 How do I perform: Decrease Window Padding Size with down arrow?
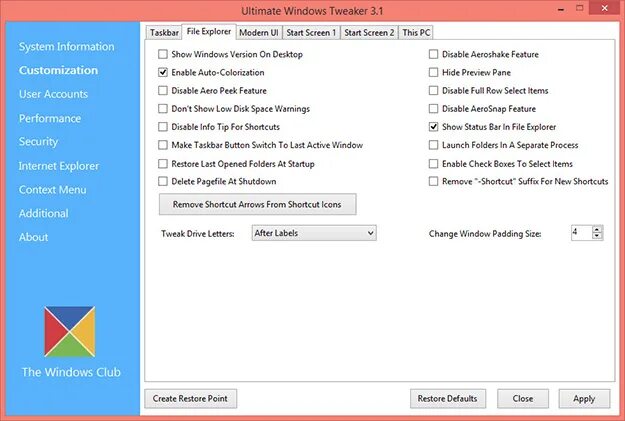(597, 236)
